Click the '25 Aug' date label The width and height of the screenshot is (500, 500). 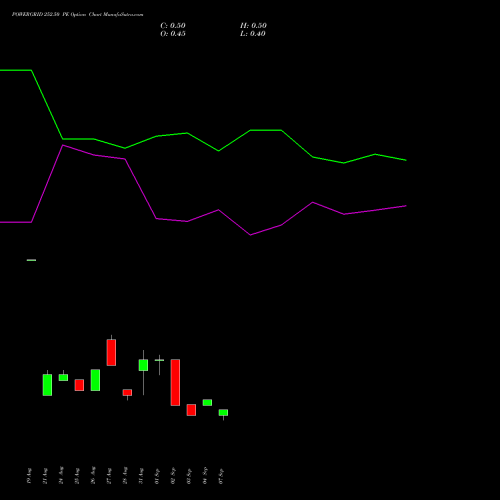(x=77, y=476)
